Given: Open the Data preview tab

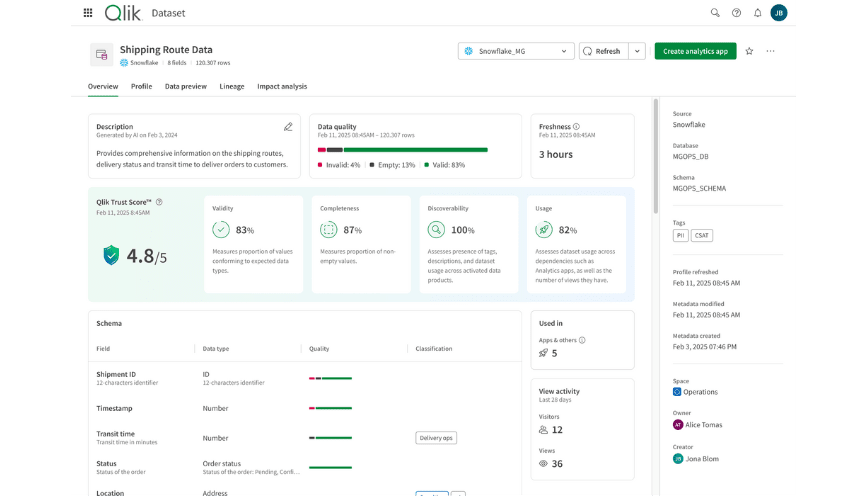Looking at the screenshot, I should point(186,86).
